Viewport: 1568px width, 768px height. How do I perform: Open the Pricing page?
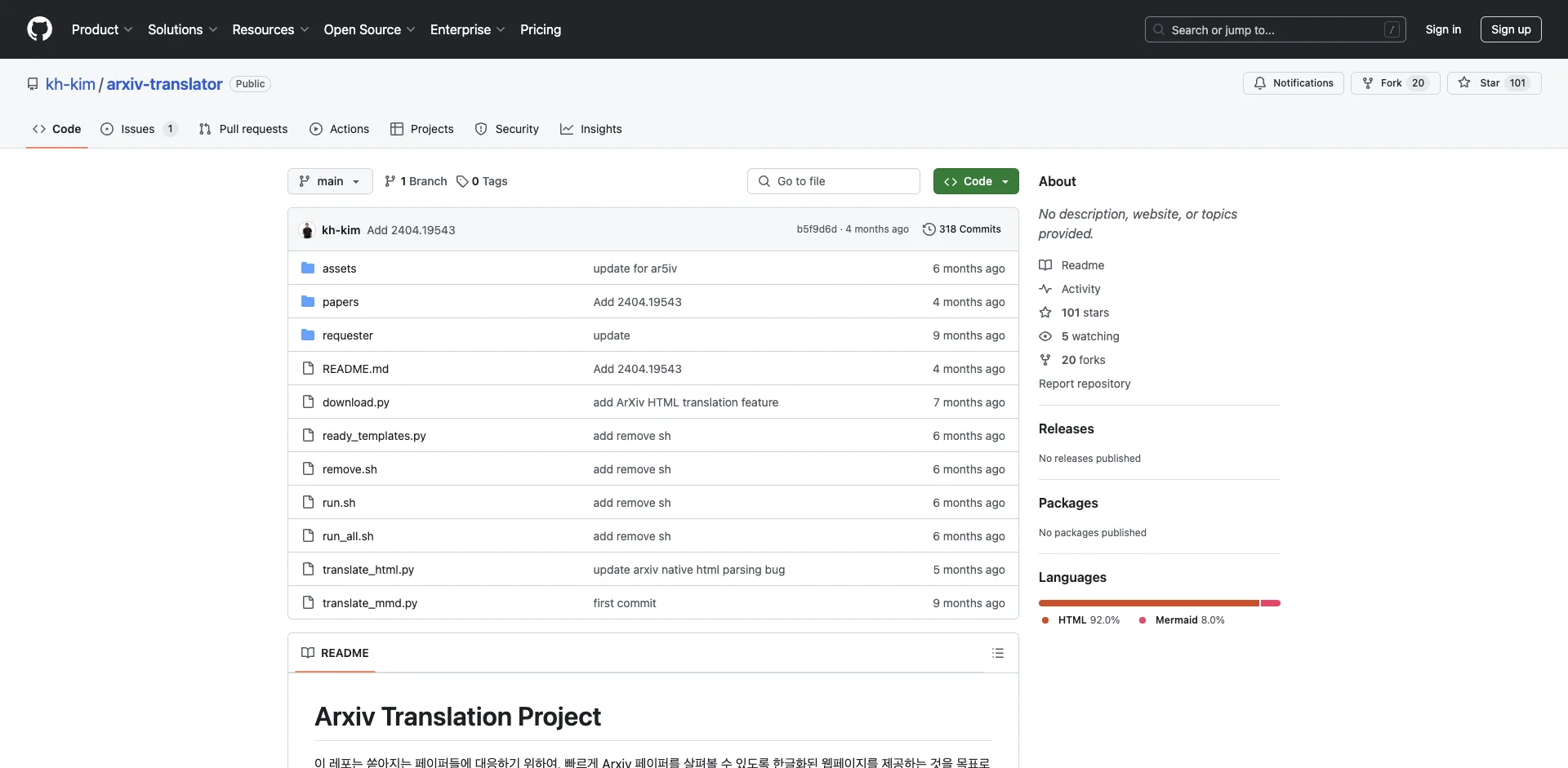point(541,29)
